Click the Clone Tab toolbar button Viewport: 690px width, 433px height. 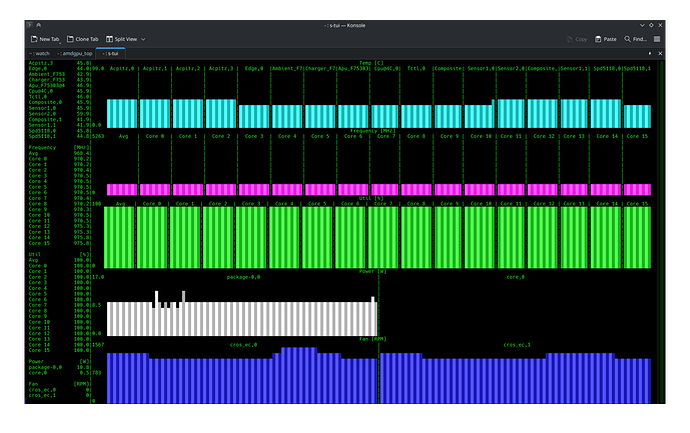pos(83,39)
